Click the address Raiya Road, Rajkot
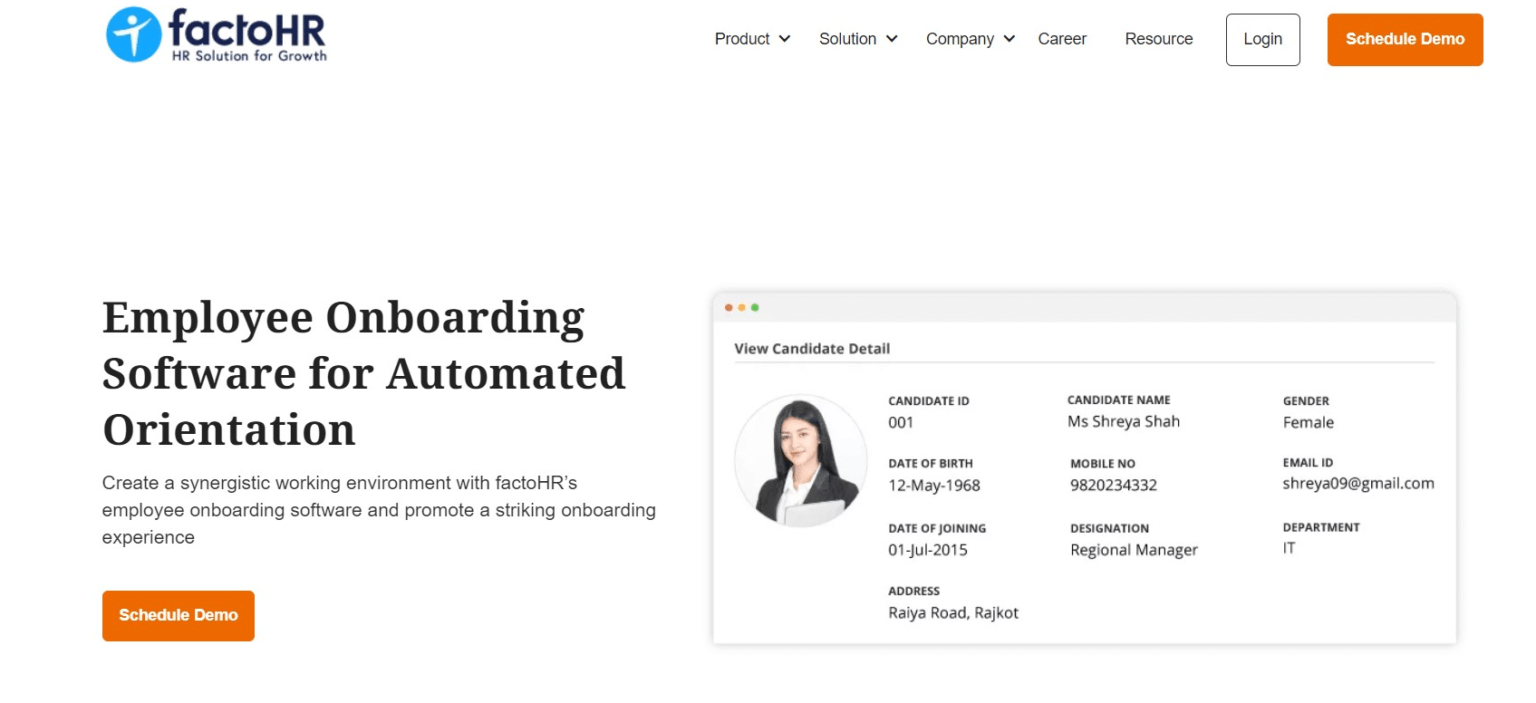Screen dimensions: 1536x703 tap(953, 612)
